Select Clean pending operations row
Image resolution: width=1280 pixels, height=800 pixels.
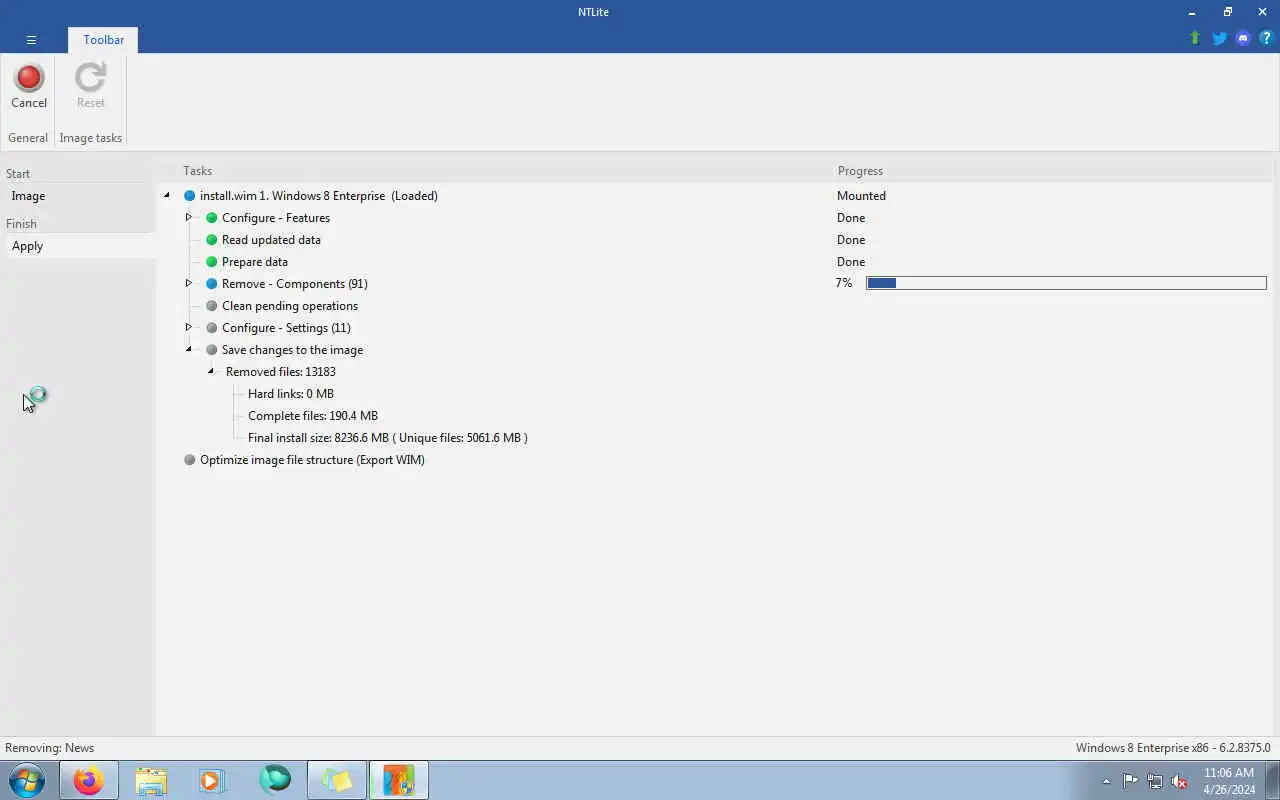pyautogui.click(x=290, y=306)
